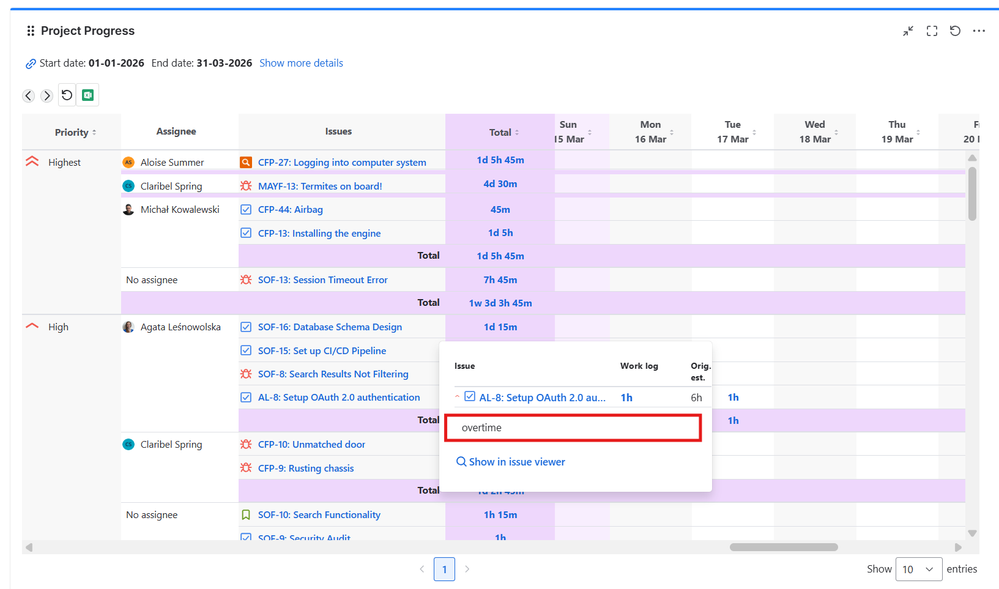Click the overtime input field
Viewport: 999px width, 589px height.
(x=573, y=427)
